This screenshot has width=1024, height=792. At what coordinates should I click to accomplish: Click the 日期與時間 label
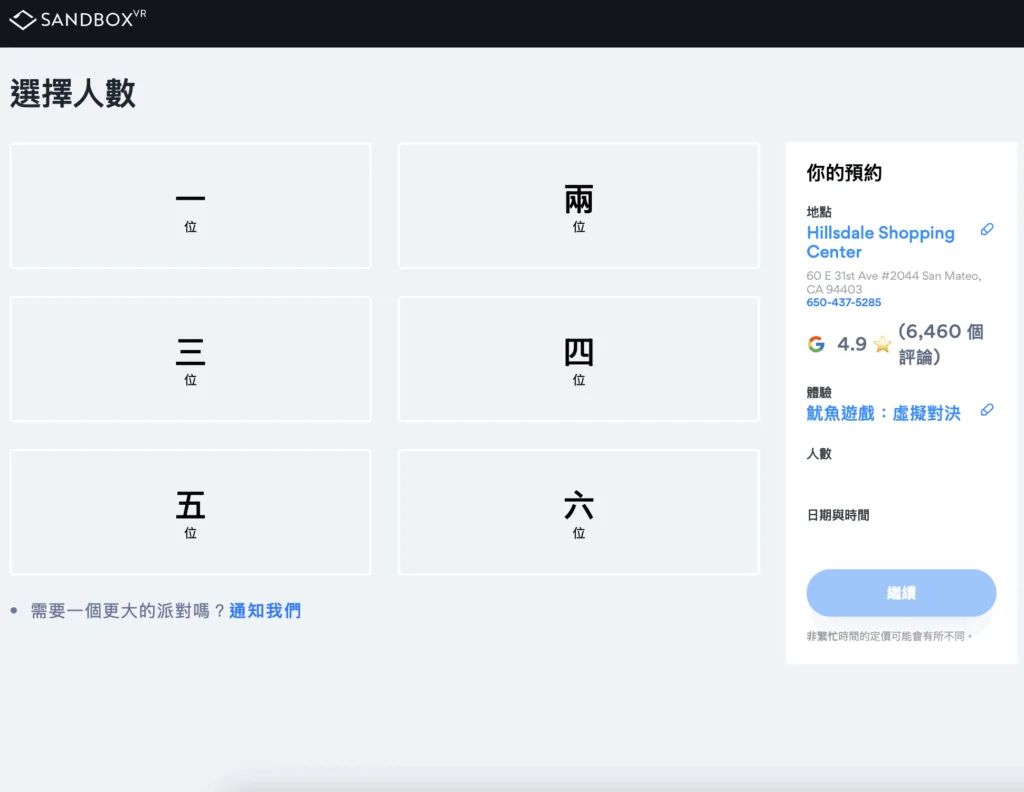click(838, 515)
